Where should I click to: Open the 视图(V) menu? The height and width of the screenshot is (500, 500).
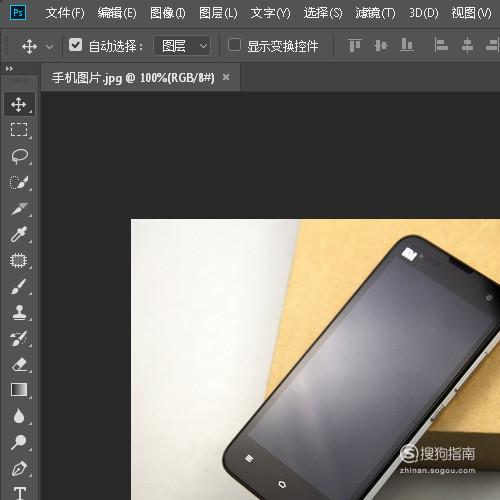coord(471,13)
